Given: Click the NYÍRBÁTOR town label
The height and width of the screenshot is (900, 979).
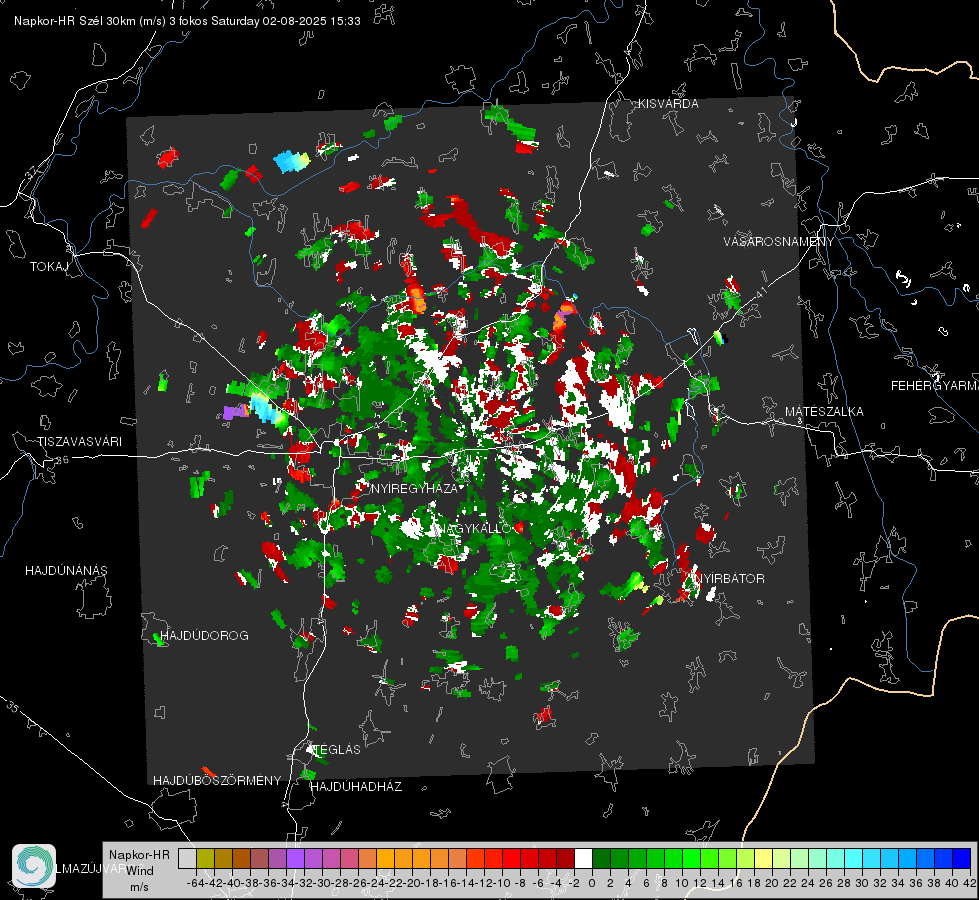Looking at the screenshot, I should (729, 579).
